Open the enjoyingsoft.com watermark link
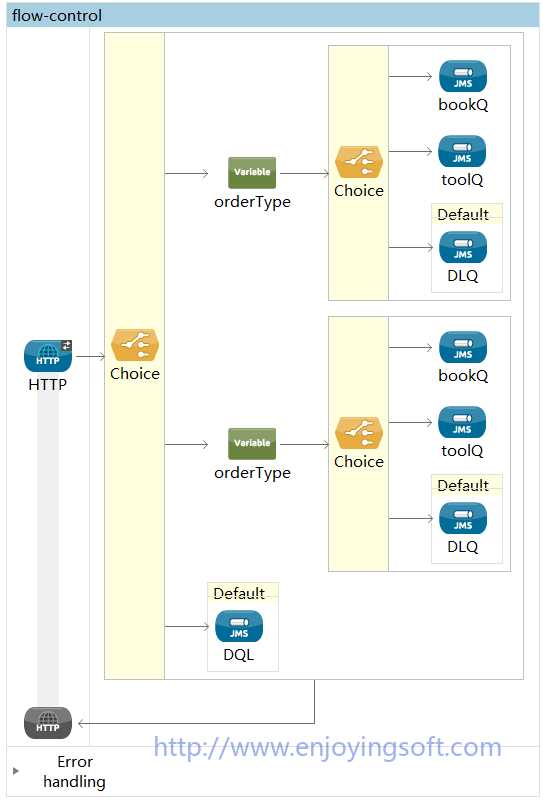The image size is (543, 804). pyautogui.click(x=328, y=747)
